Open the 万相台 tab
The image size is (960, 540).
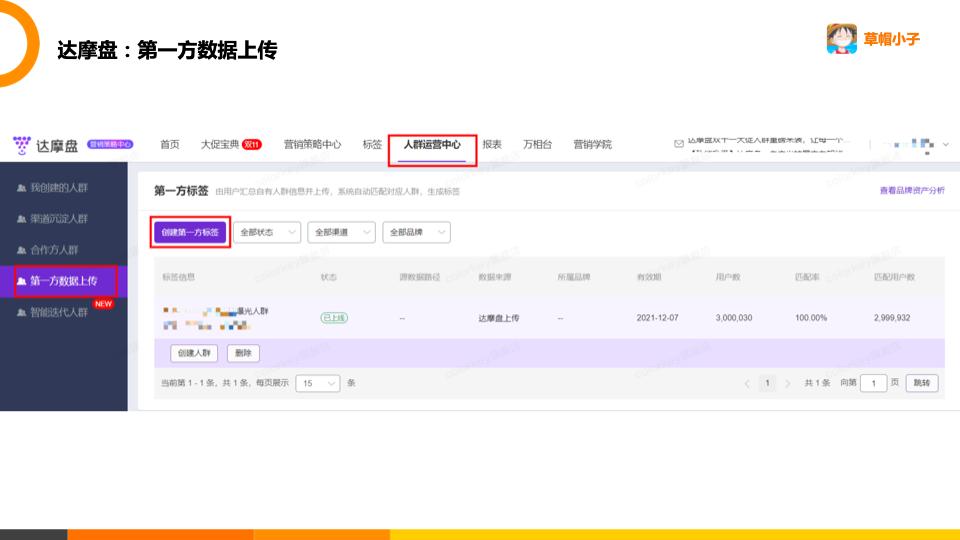pos(538,144)
